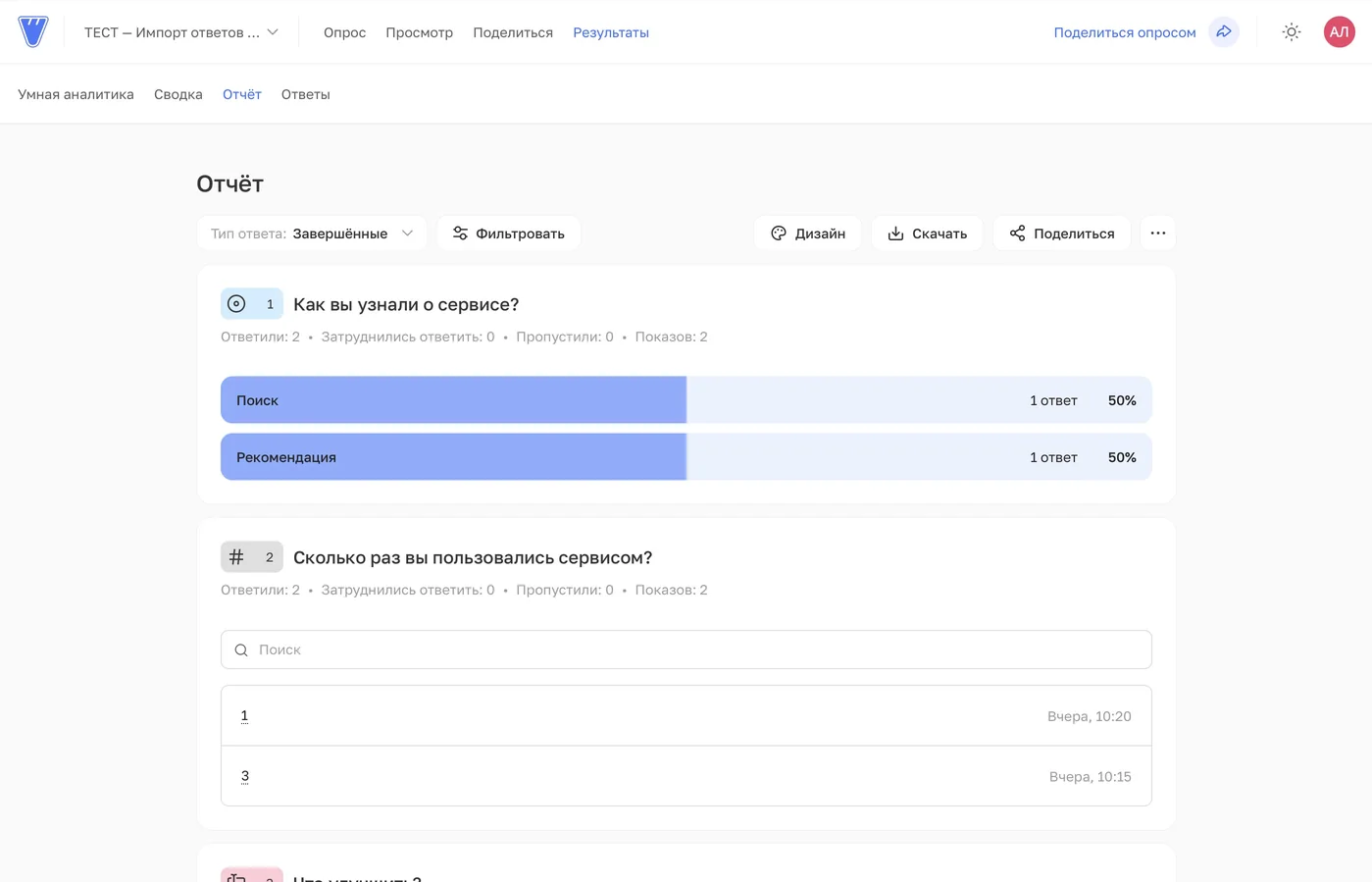The height and width of the screenshot is (882, 1372).
Task: Switch to the Сводка sub-tab
Action: [178, 94]
